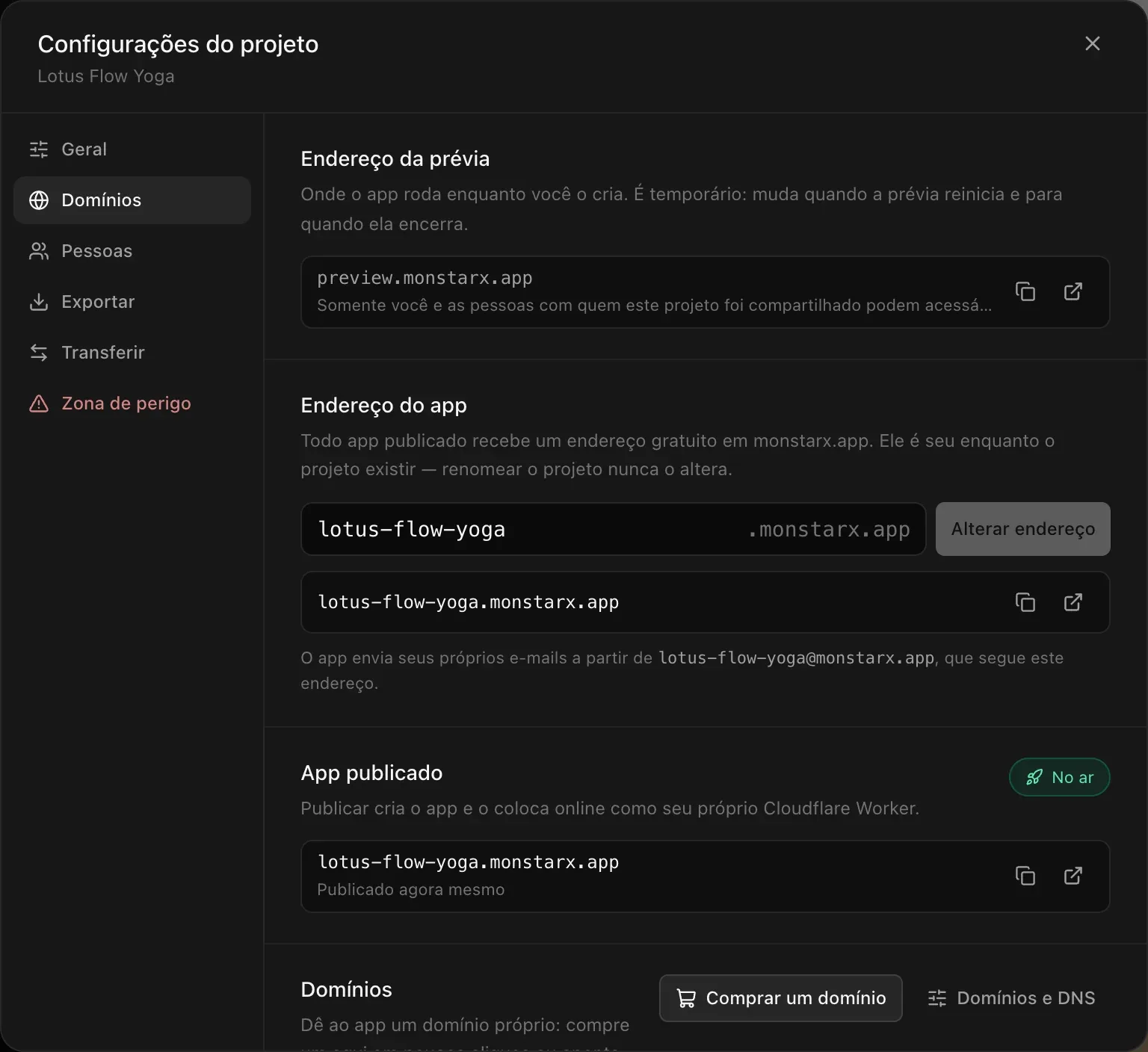Click the preview.monstarx.app address text
The height and width of the screenshot is (1052, 1148).
click(x=425, y=278)
